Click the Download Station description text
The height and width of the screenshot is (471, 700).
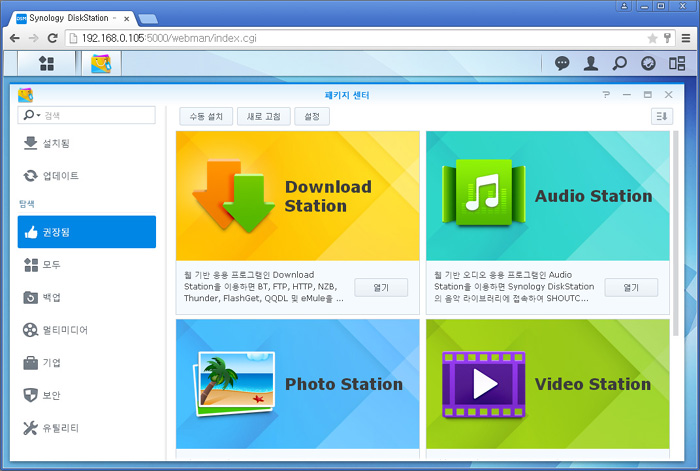tap(264, 287)
